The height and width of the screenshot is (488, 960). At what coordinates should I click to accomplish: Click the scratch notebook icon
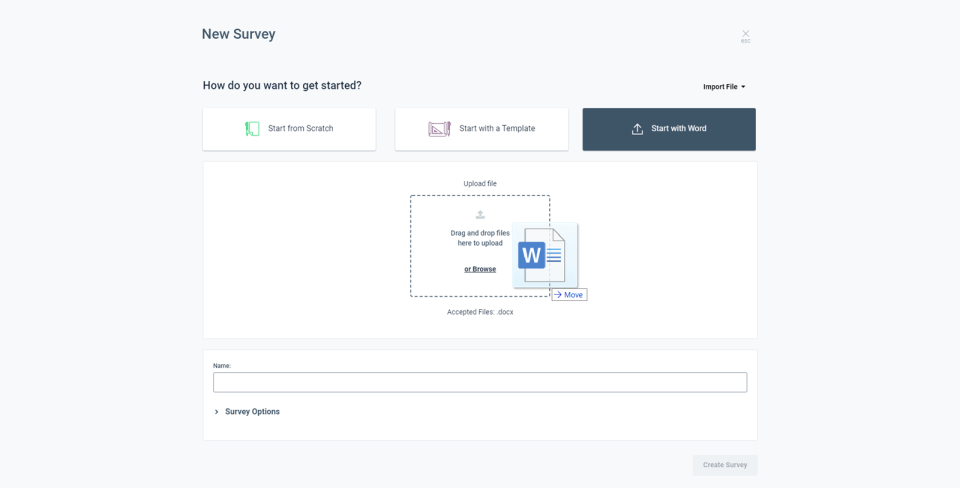(252, 129)
